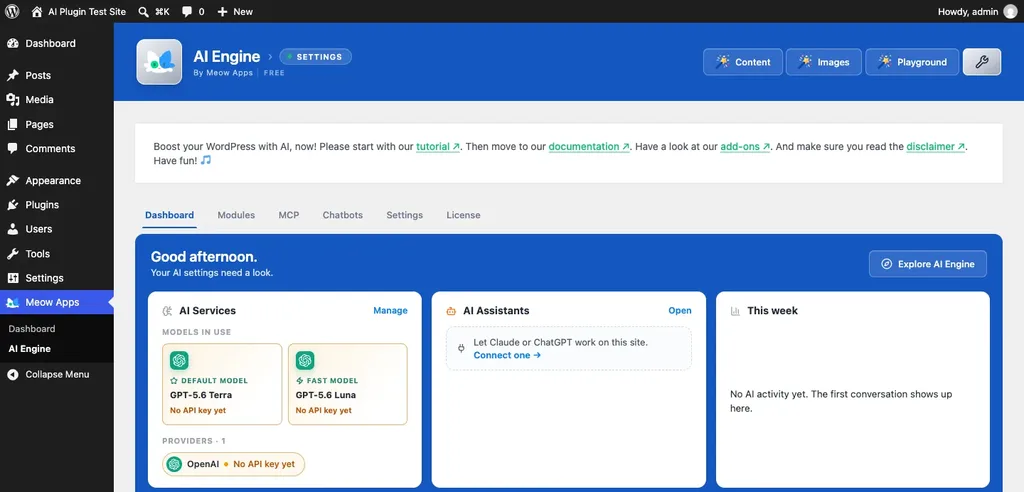The image size is (1024, 492).
Task: Click the AI Assistants robot icon
Action: click(451, 311)
